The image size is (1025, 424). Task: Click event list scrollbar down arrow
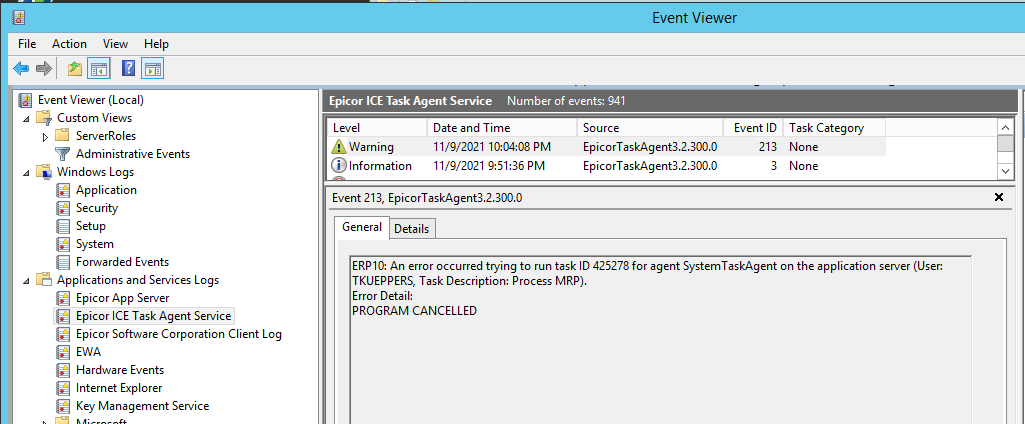point(1005,170)
